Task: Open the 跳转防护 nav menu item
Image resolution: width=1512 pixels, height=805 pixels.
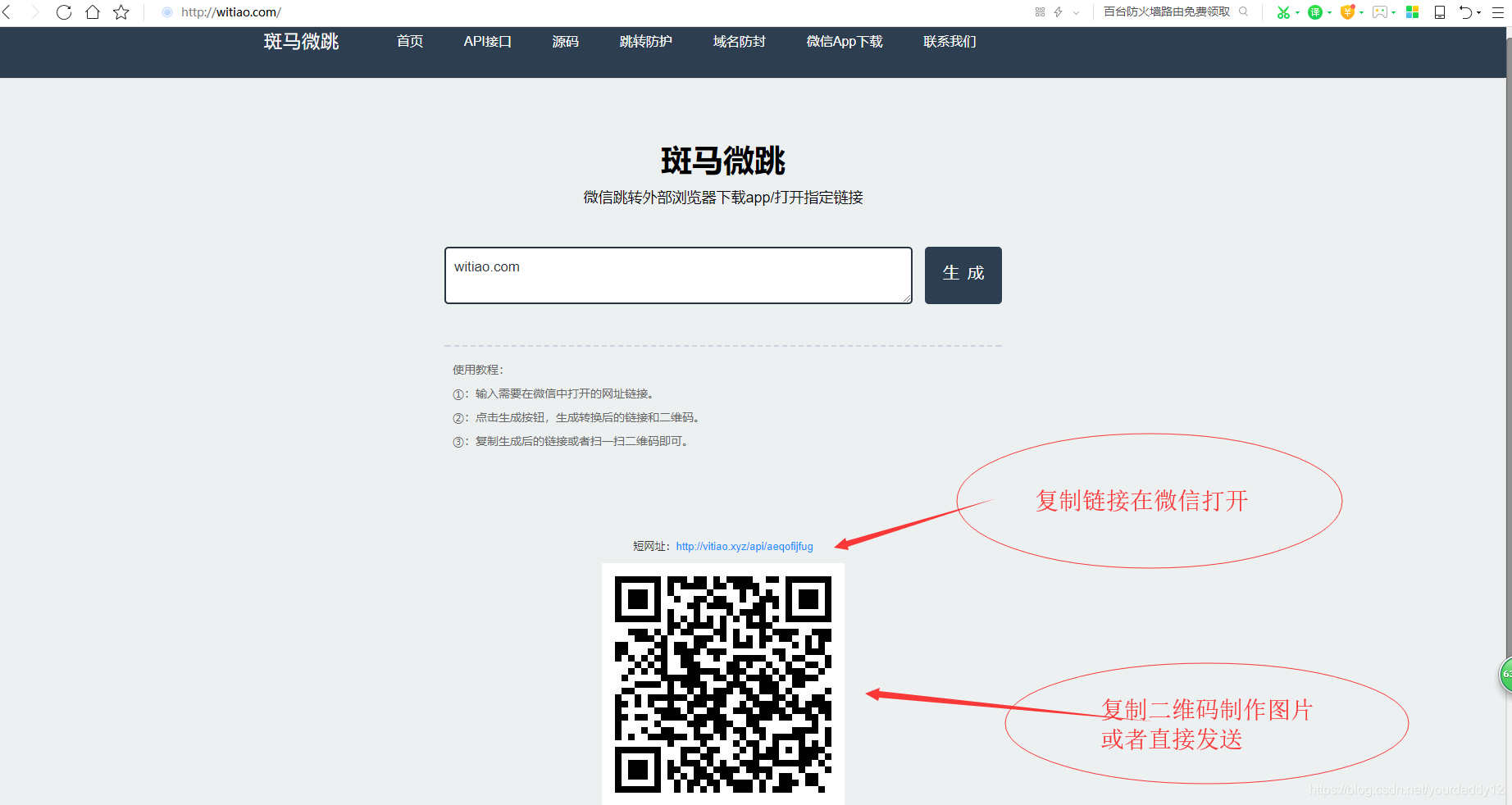Action: (645, 42)
